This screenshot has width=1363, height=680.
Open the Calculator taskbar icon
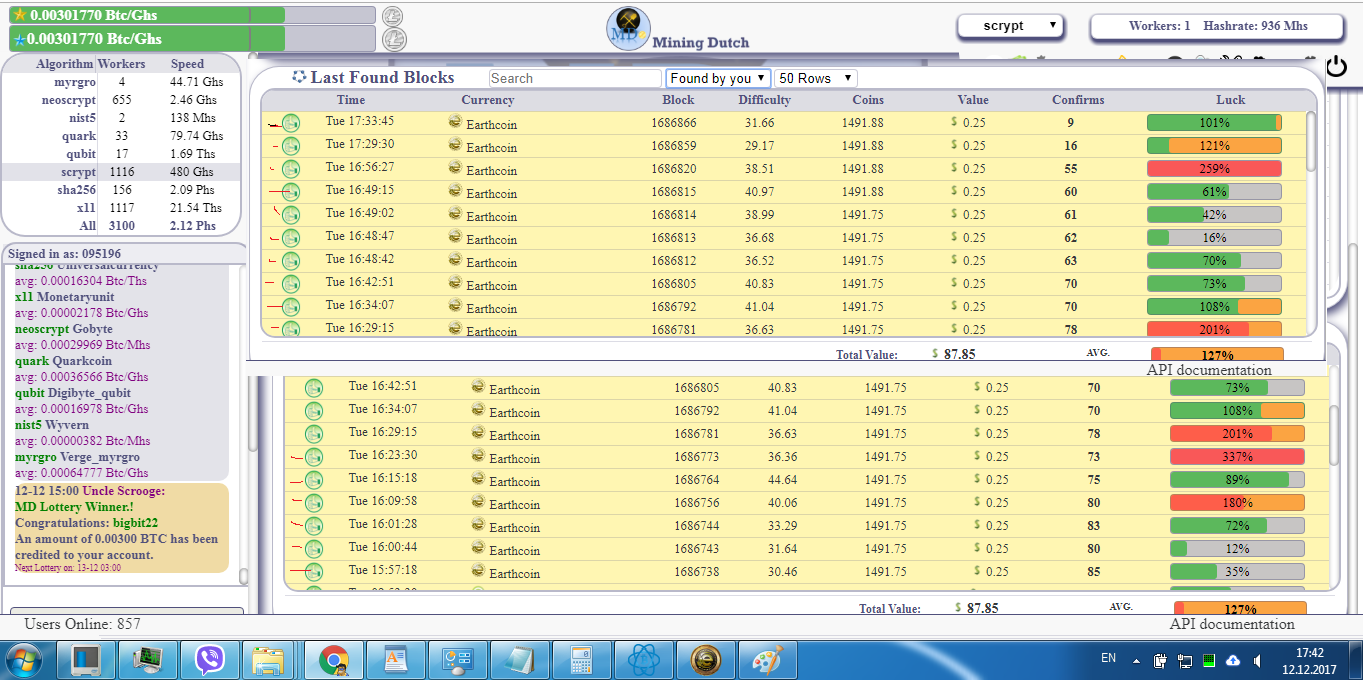(x=581, y=660)
